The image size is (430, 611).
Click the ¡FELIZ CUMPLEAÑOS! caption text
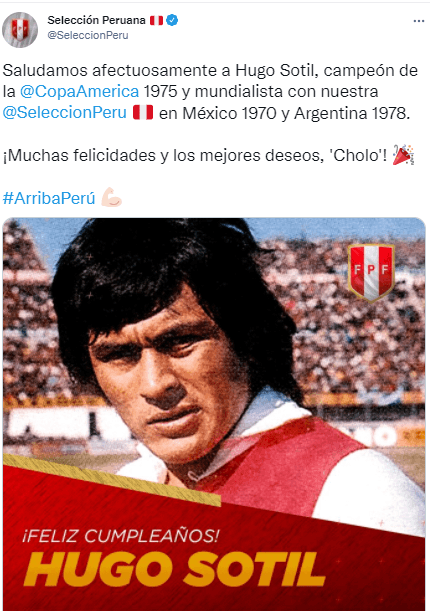point(120,536)
